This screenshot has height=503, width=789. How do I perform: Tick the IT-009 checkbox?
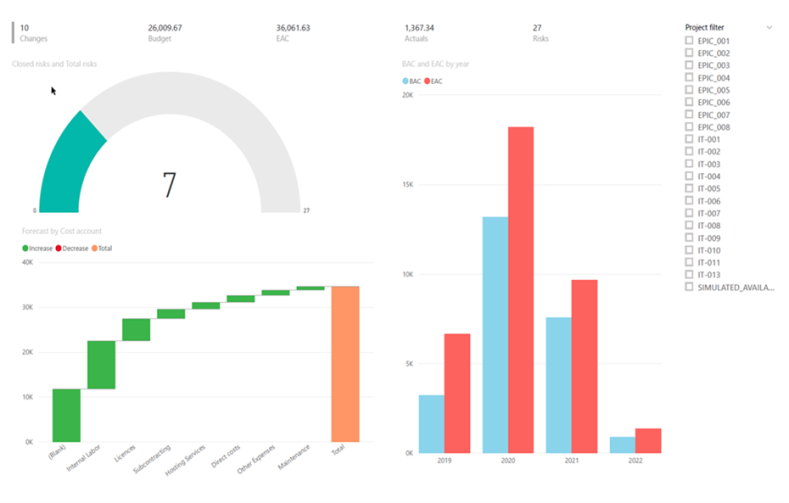689,238
